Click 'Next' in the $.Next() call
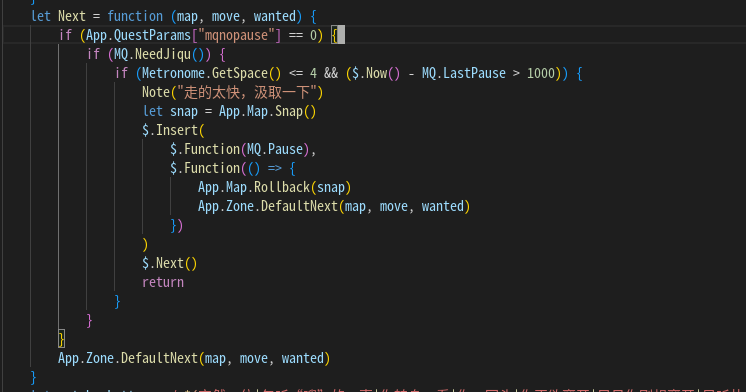The image size is (746, 392). click(x=170, y=263)
